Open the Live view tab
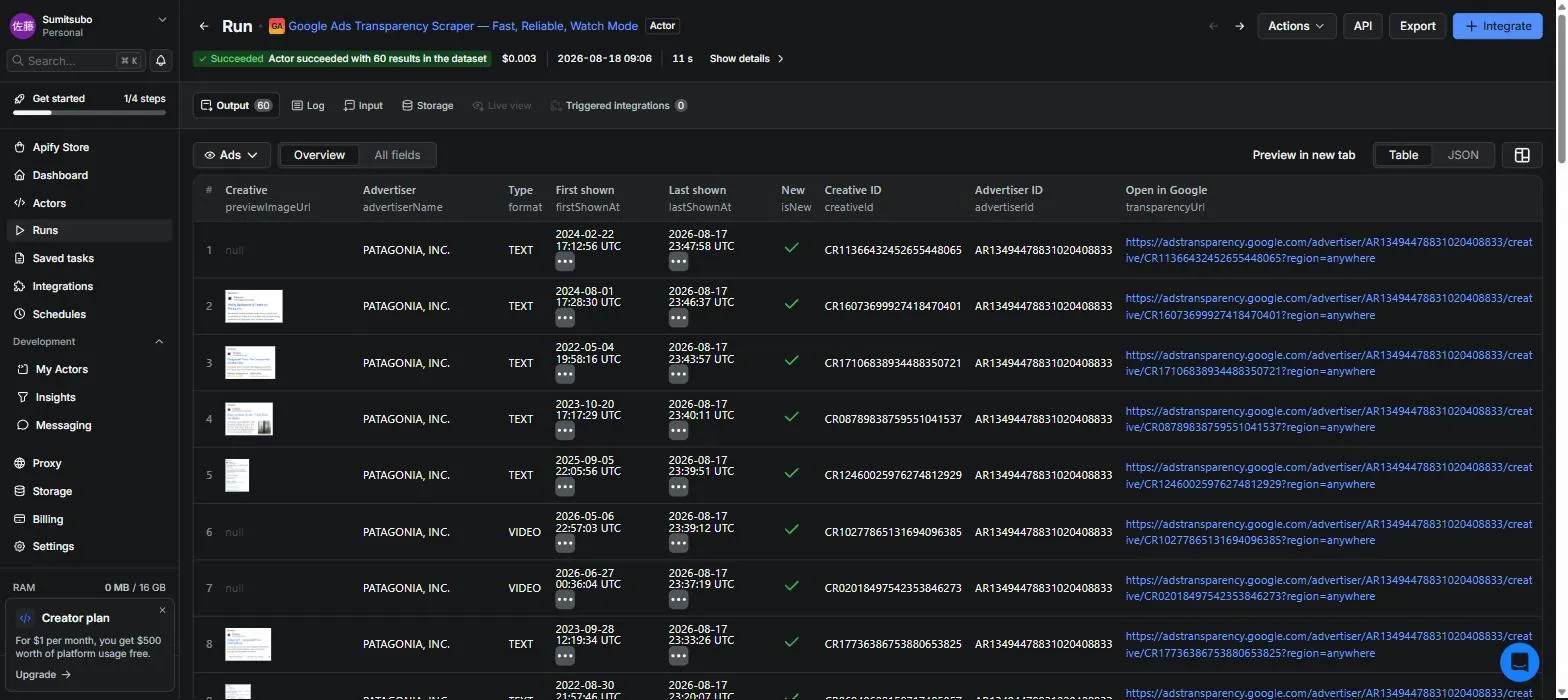Image resolution: width=1568 pixels, height=700 pixels. coord(502,105)
